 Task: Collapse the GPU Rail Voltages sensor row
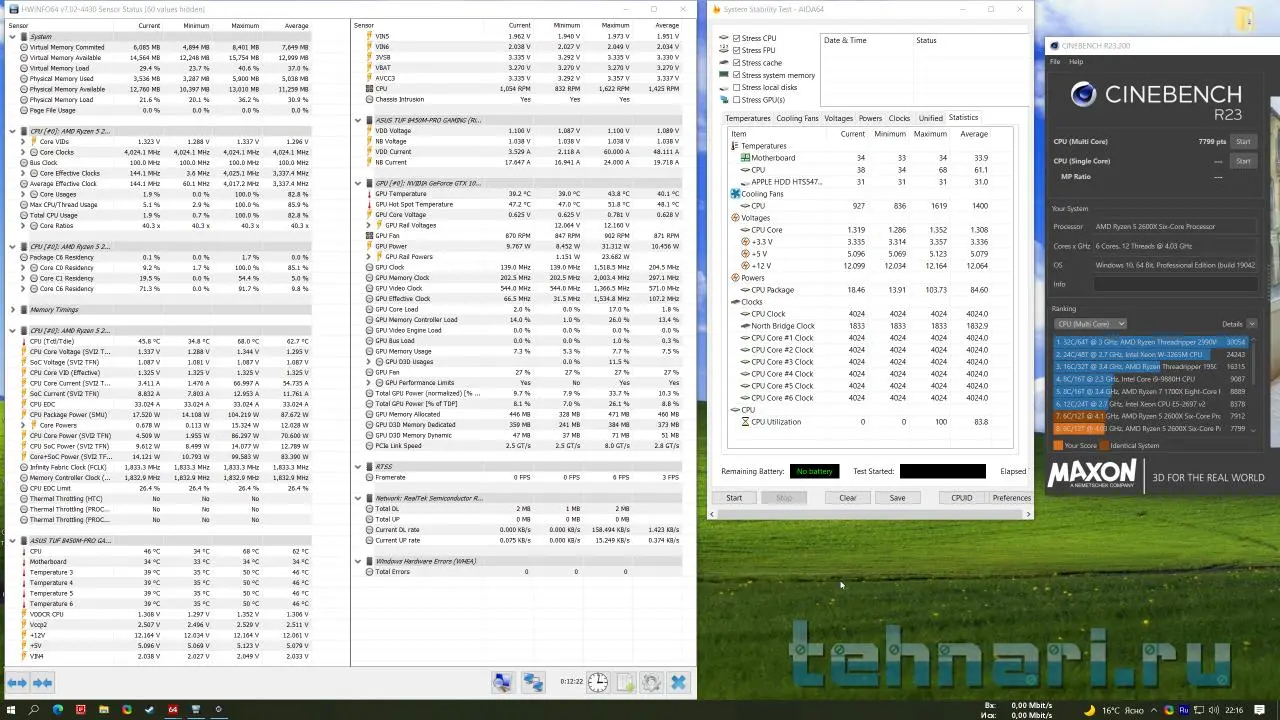coord(369,225)
